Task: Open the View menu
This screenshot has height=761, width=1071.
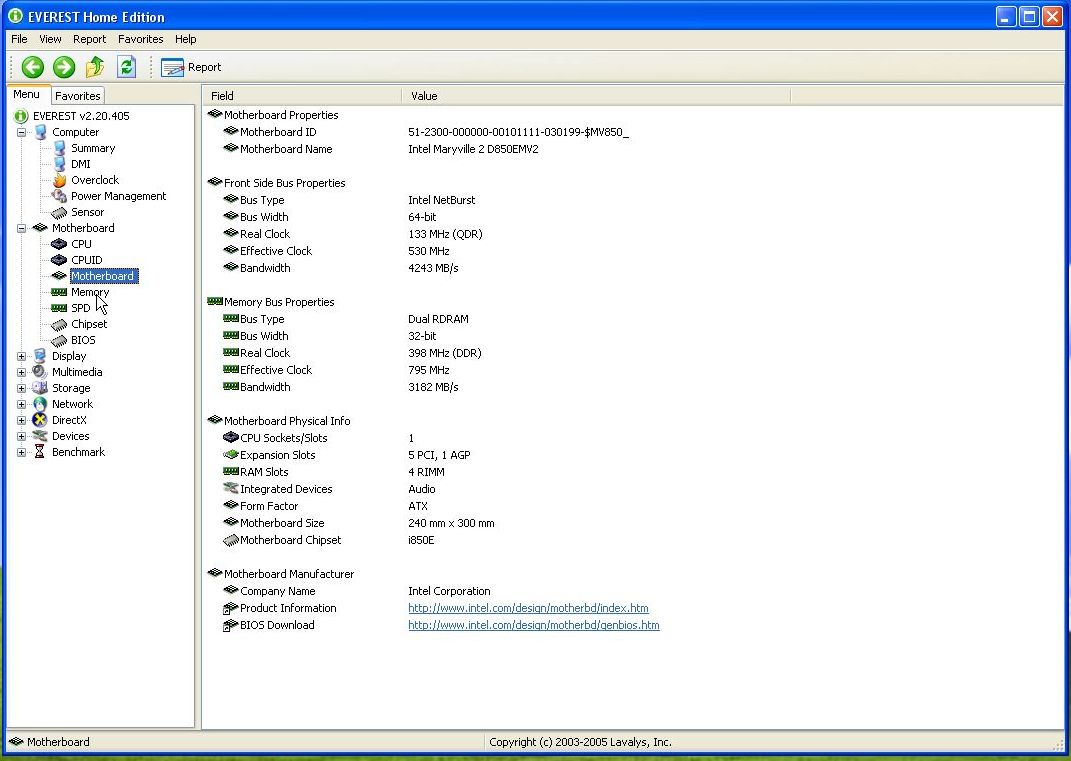Action: point(50,39)
